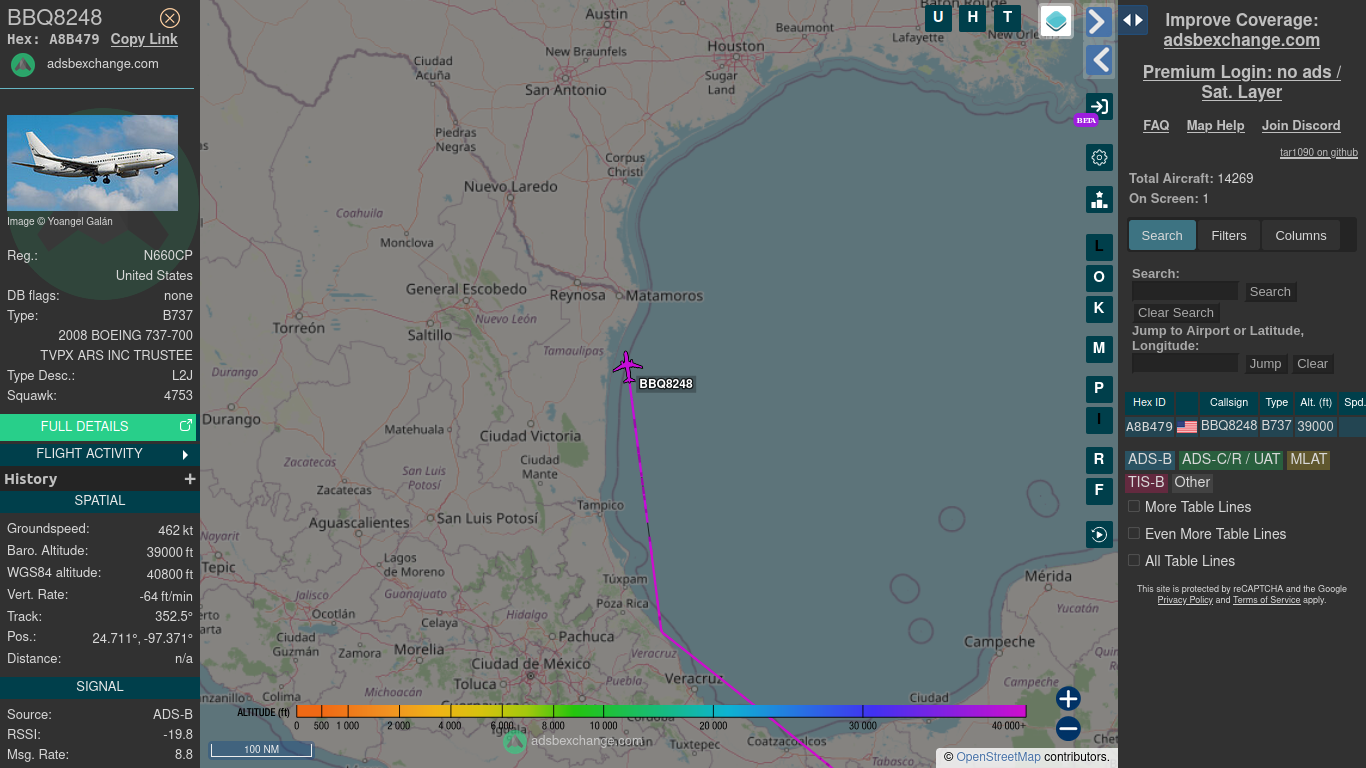Open the Map Help link
This screenshot has height=768, width=1366.
tap(1215, 126)
